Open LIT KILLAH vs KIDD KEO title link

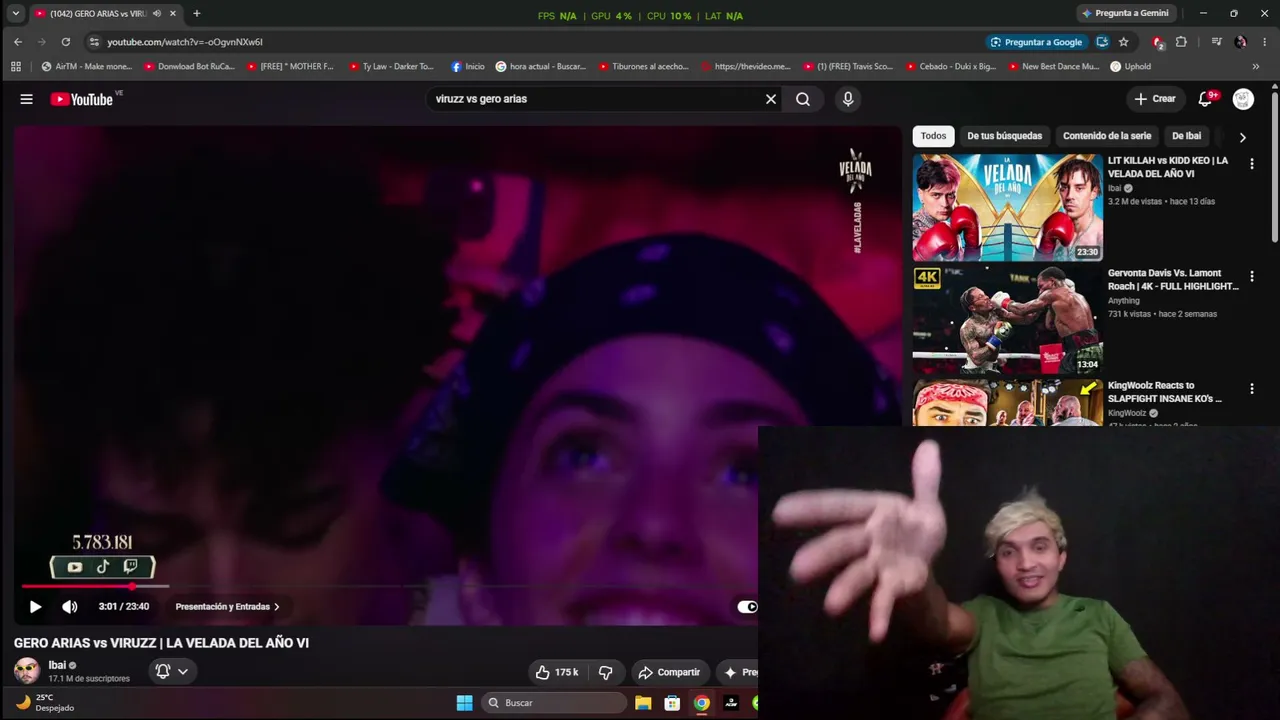[1168, 167]
